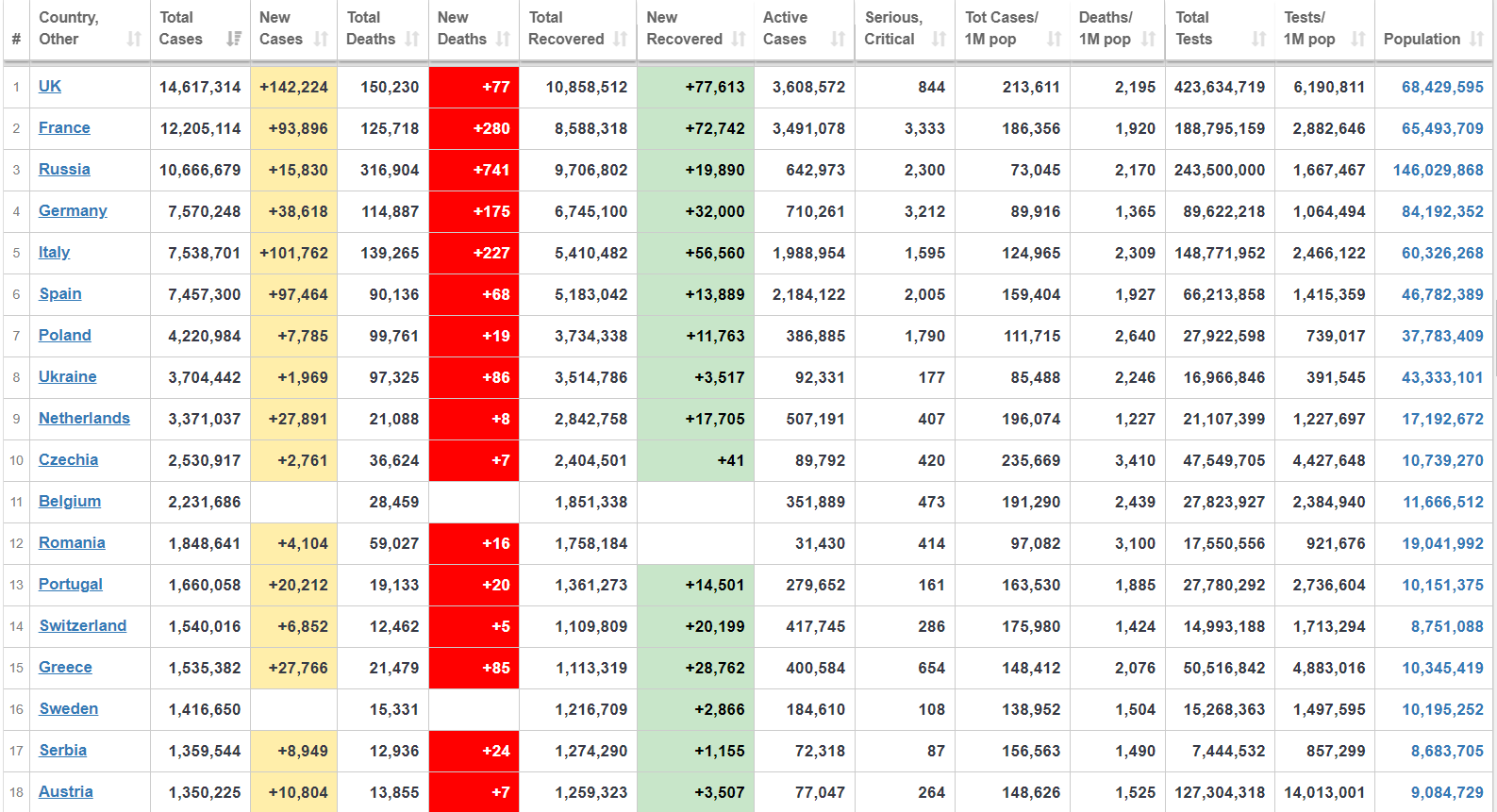Follow the Serbia country link

click(x=63, y=750)
